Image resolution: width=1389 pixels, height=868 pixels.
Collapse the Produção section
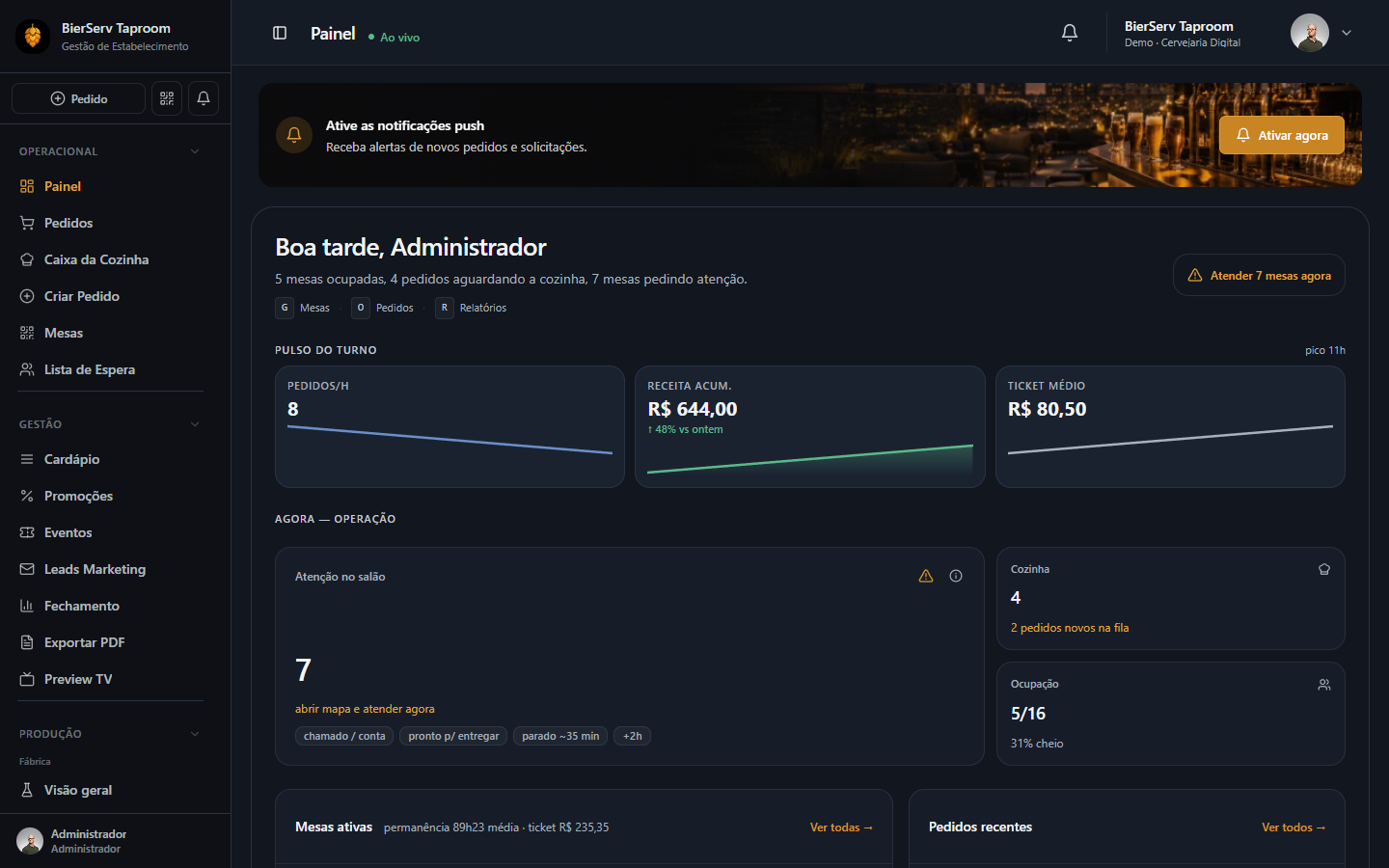(x=195, y=734)
